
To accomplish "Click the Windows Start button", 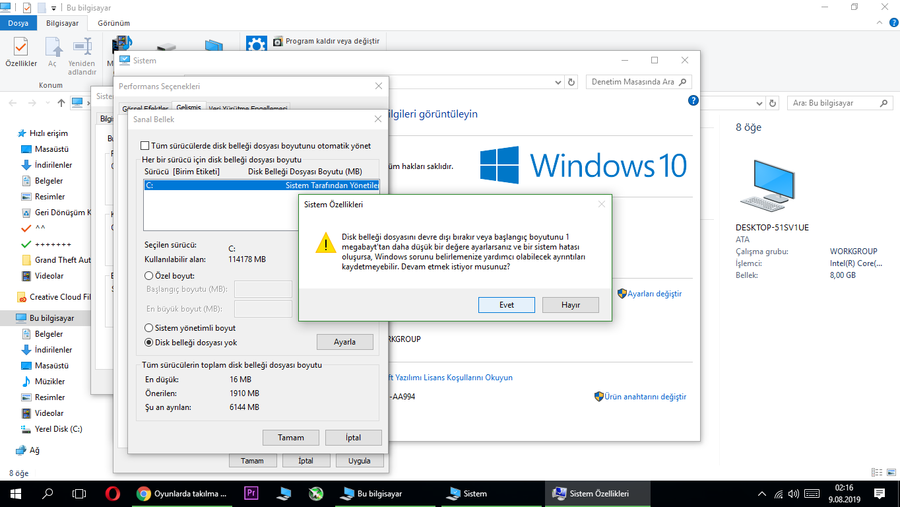I will [16, 493].
